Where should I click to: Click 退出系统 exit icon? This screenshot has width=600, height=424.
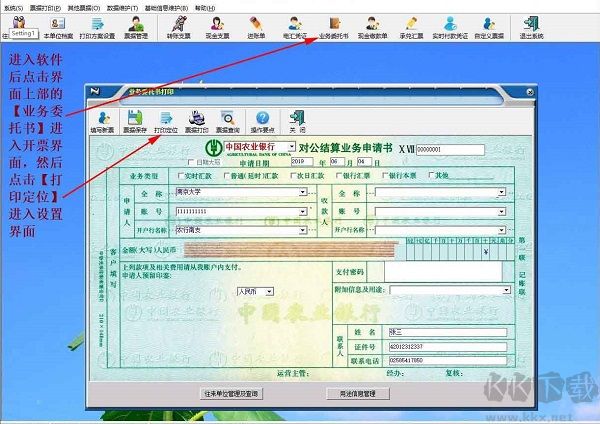[532, 28]
